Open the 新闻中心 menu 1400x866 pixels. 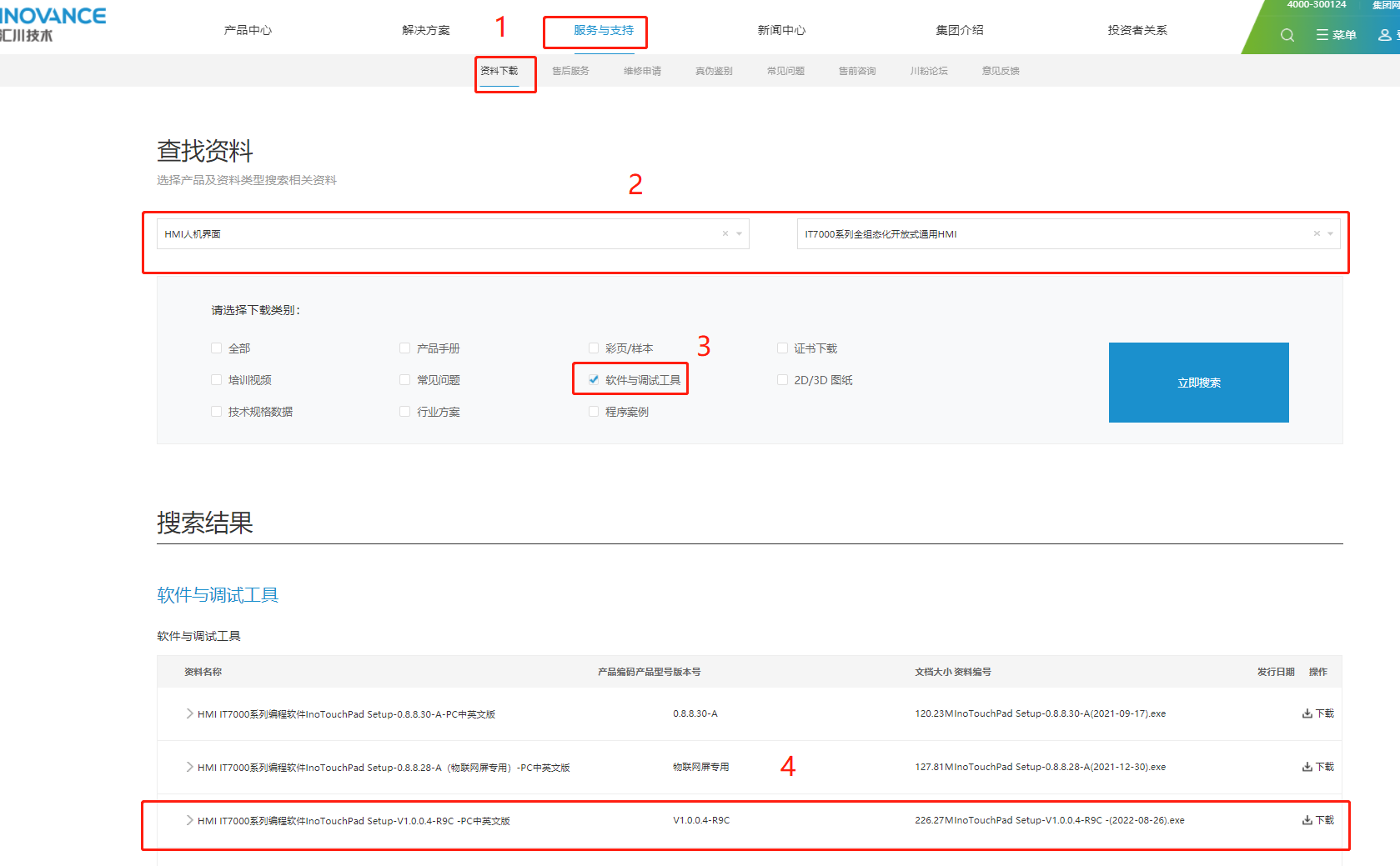tap(781, 30)
